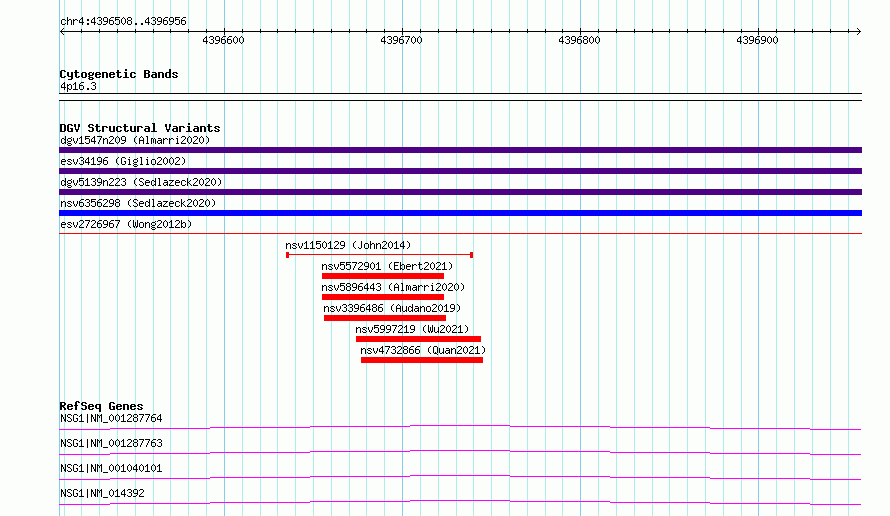Open NSG1|NM_001040101 transcript label
This screenshot has height=516, width=890.
pos(111,468)
